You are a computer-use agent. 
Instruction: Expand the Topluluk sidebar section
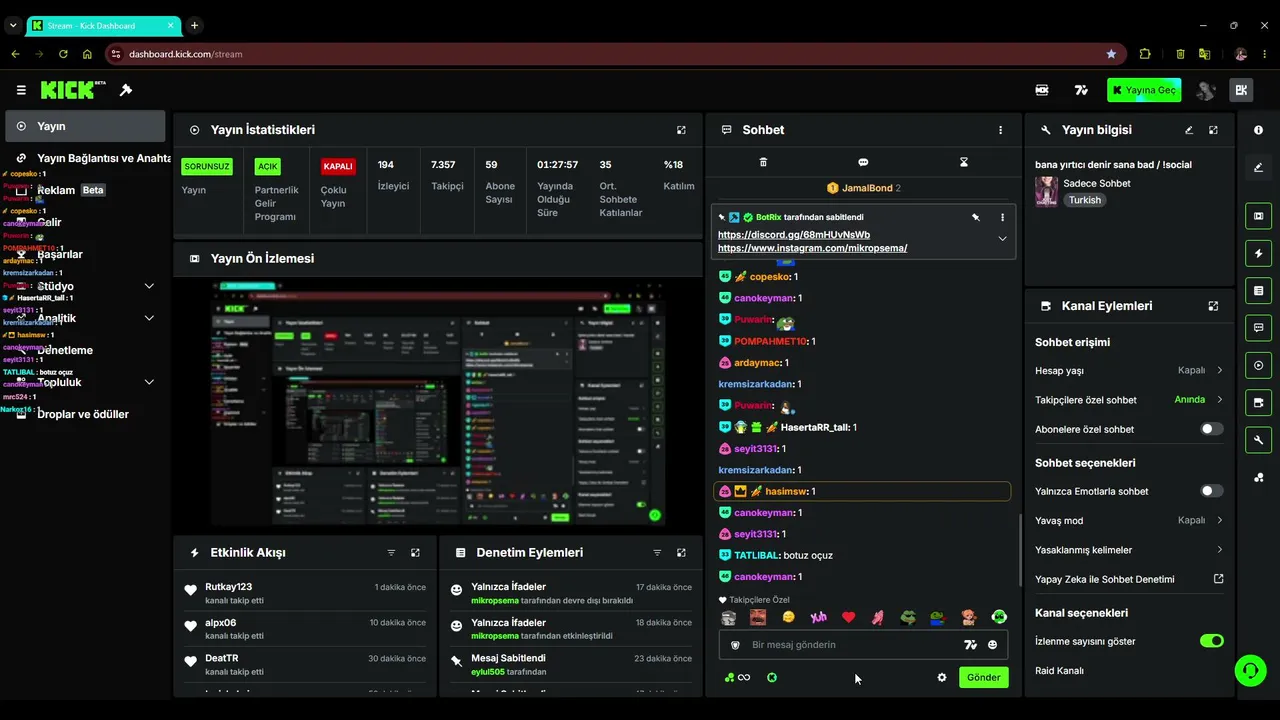[149, 382]
